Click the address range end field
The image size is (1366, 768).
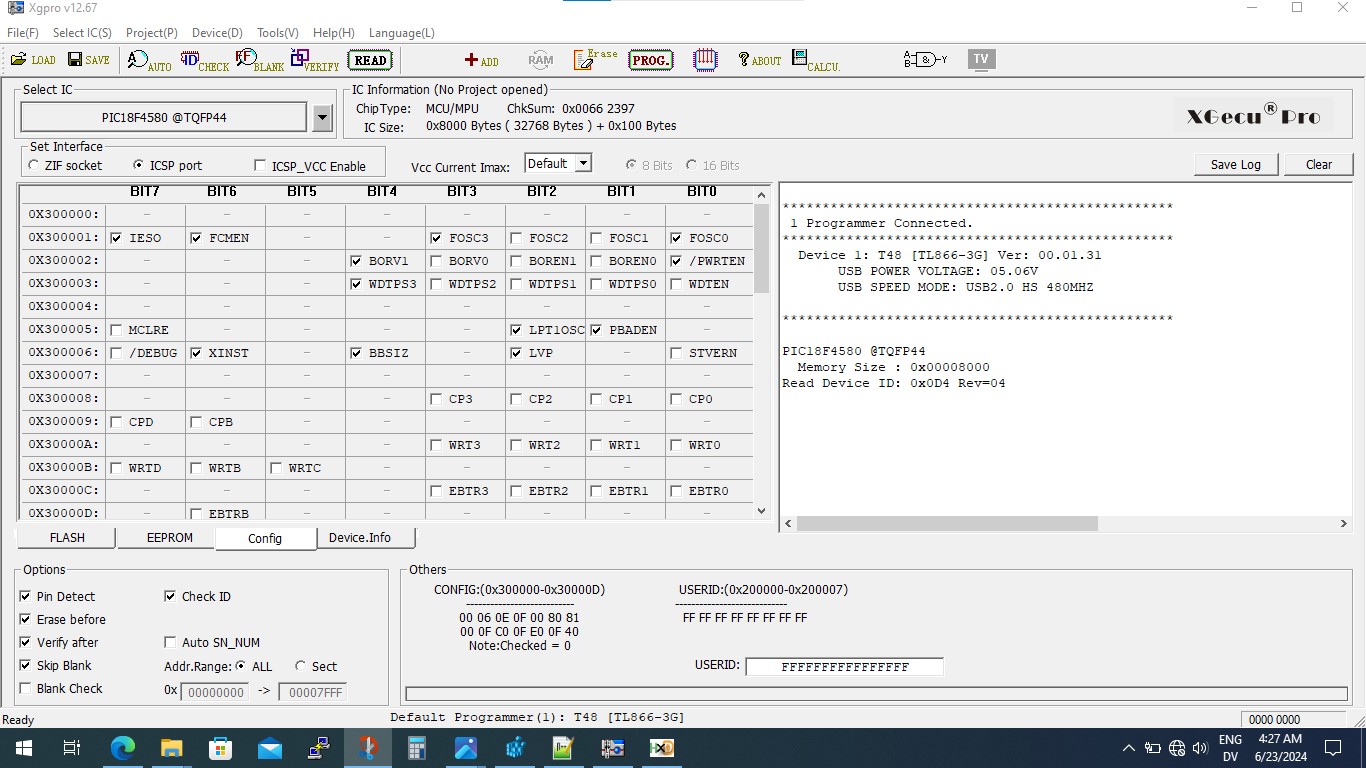[312, 692]
